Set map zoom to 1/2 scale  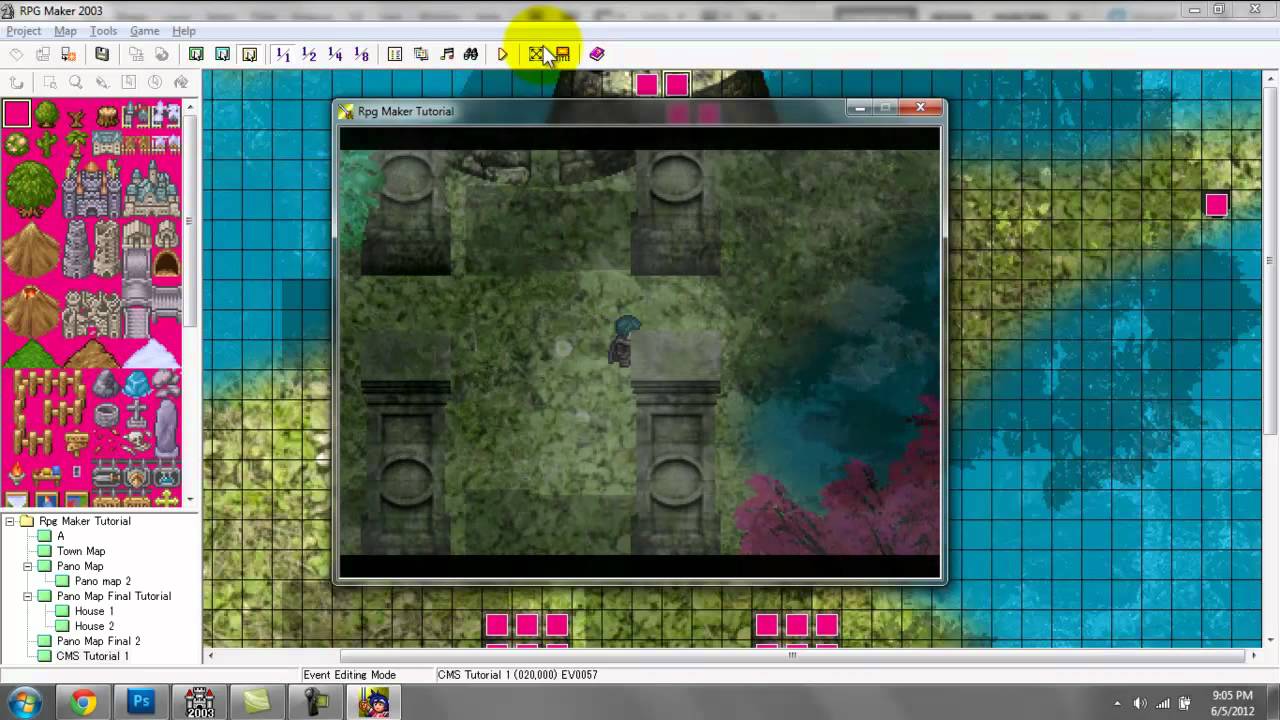click(x=309, y=54)
